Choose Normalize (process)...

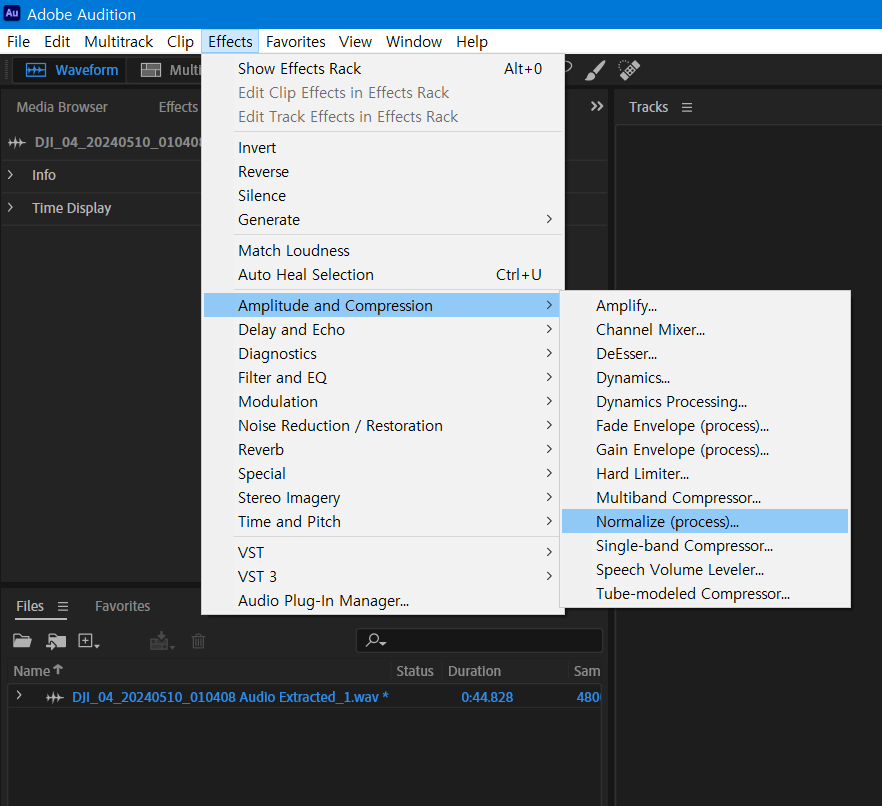(705, 521)
